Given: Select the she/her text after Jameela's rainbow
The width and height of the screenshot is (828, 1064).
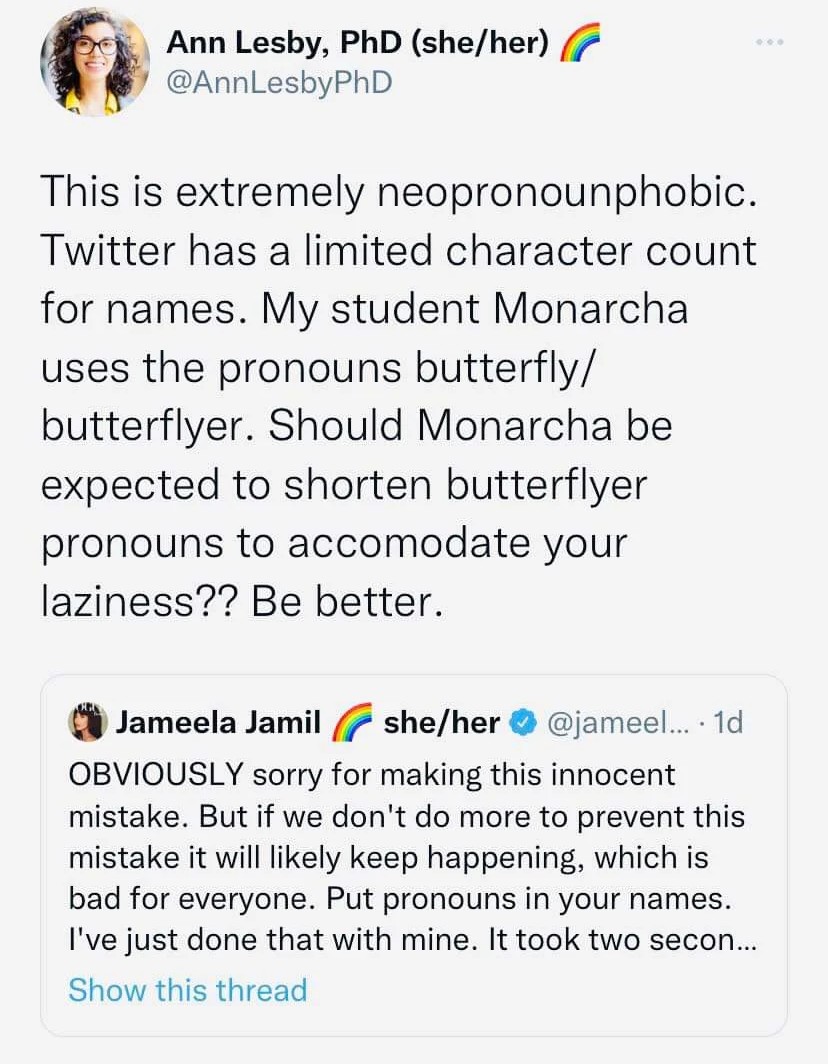Looking at the screenshot, I should pos(442,722).
